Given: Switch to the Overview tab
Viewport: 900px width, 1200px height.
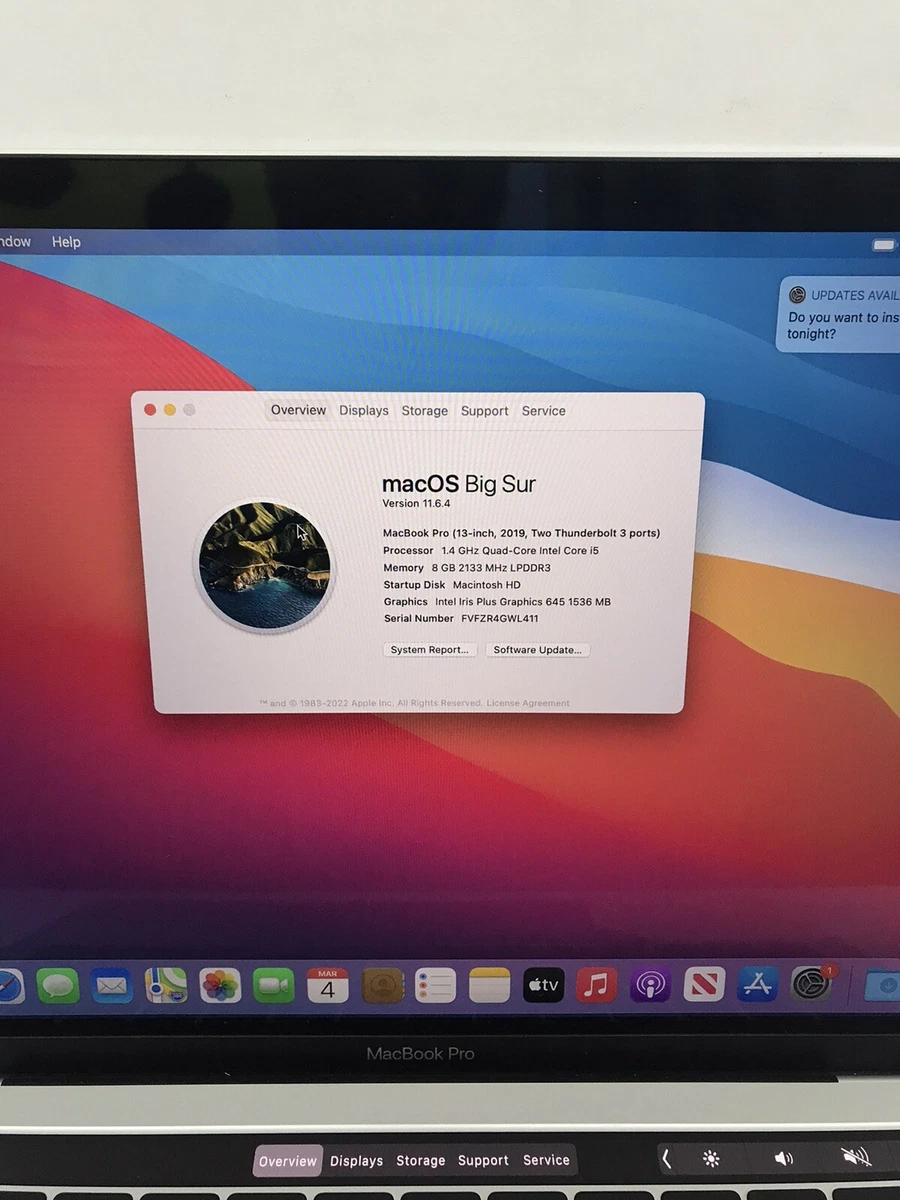Looking at the screenshot, I should 298,410.
